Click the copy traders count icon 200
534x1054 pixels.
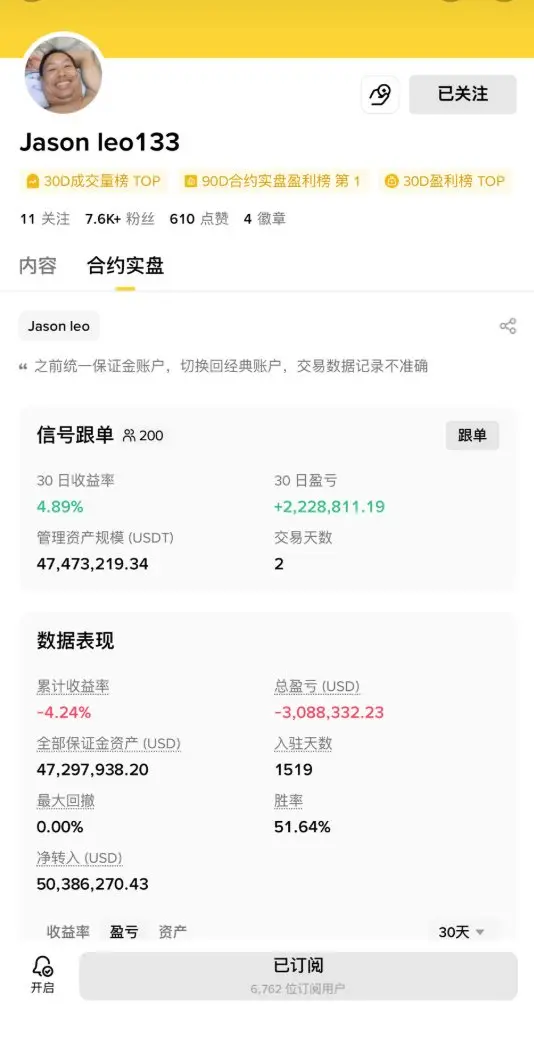point(143,436)
